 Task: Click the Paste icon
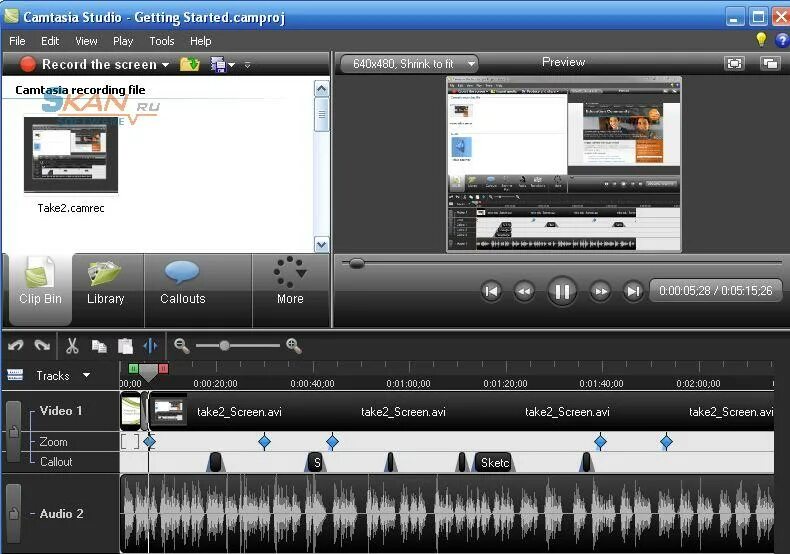tap(125, 346)
